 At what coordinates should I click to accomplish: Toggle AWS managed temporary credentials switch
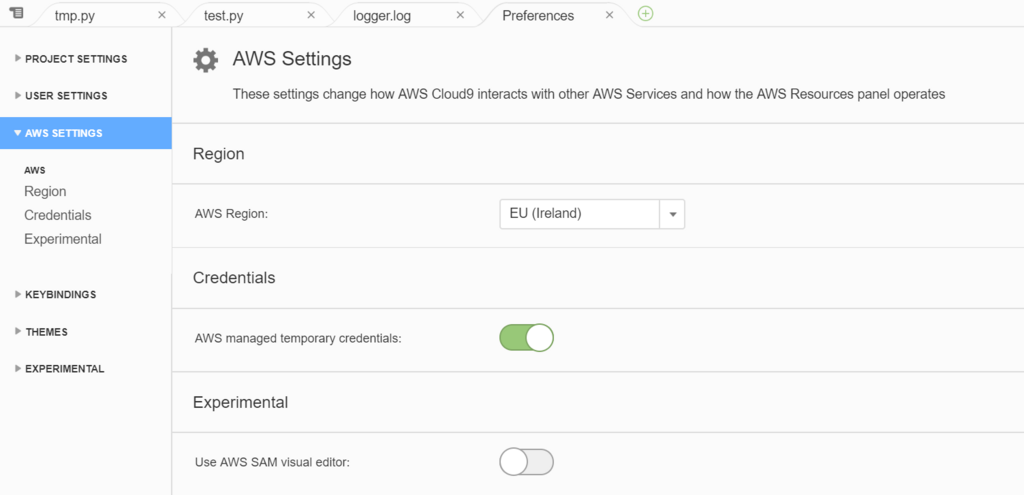[x=526, y=338]
